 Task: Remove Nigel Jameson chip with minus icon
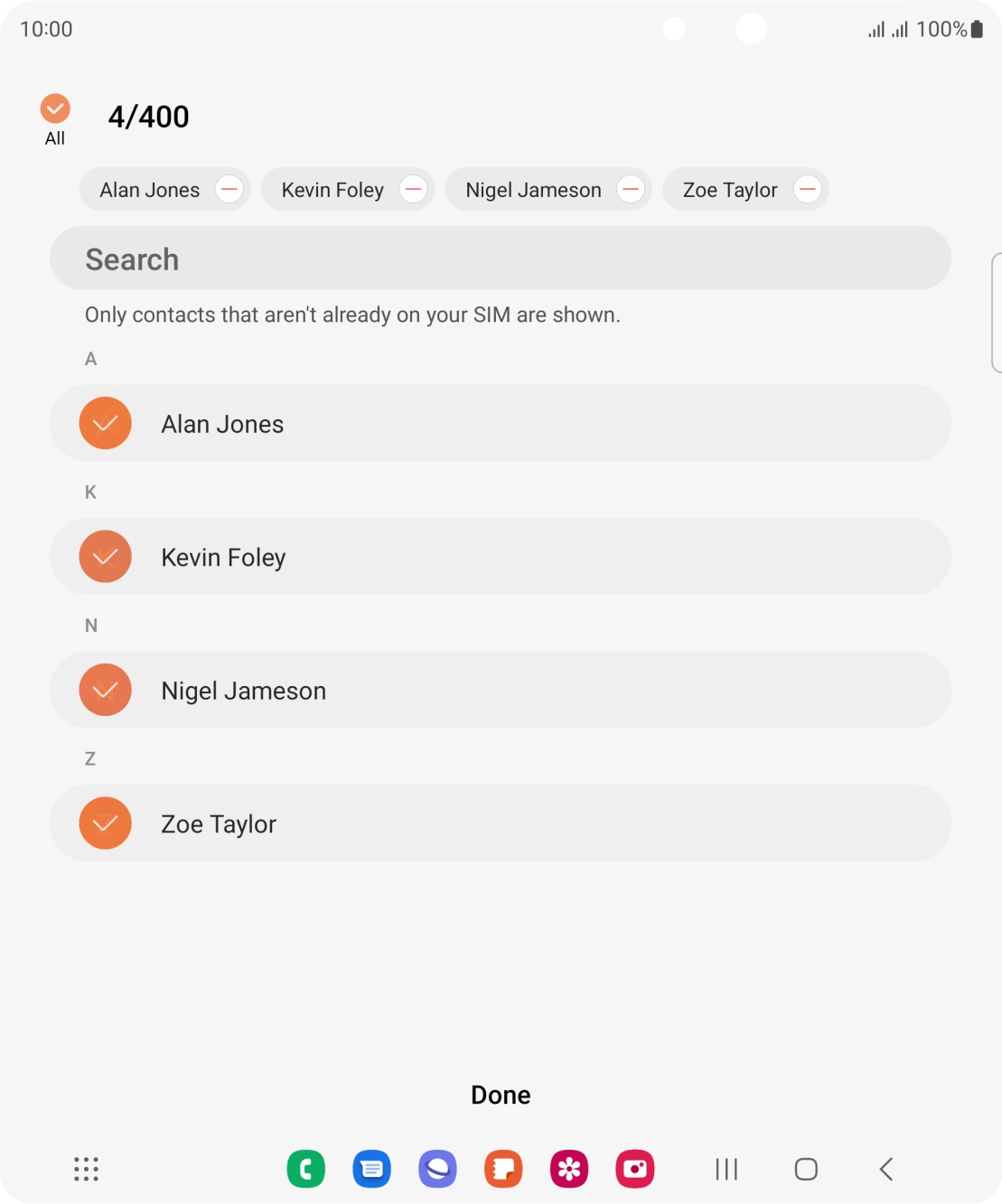631,190
